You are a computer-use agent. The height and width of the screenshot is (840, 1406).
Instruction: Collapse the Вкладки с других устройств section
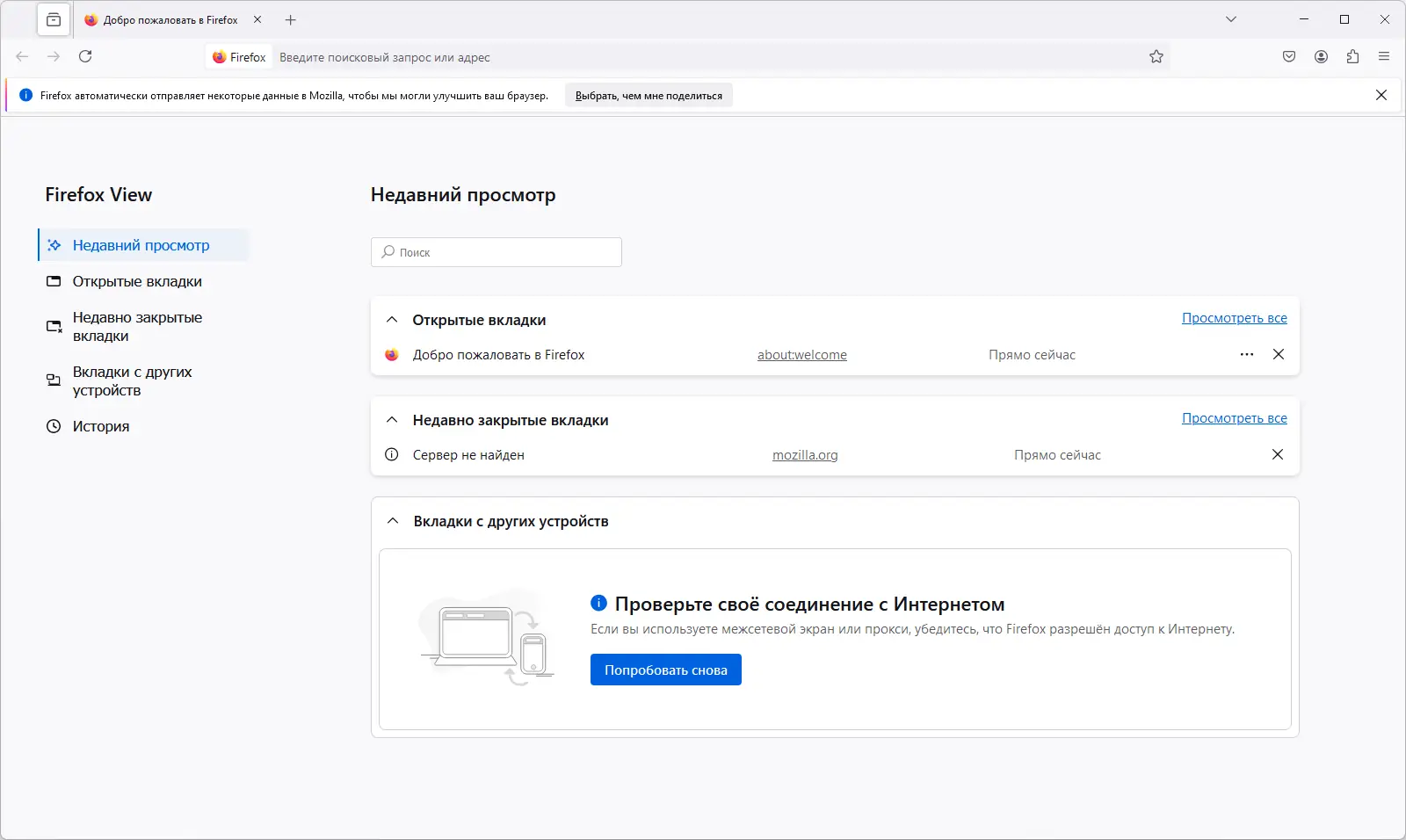click(x=393, y=521)
